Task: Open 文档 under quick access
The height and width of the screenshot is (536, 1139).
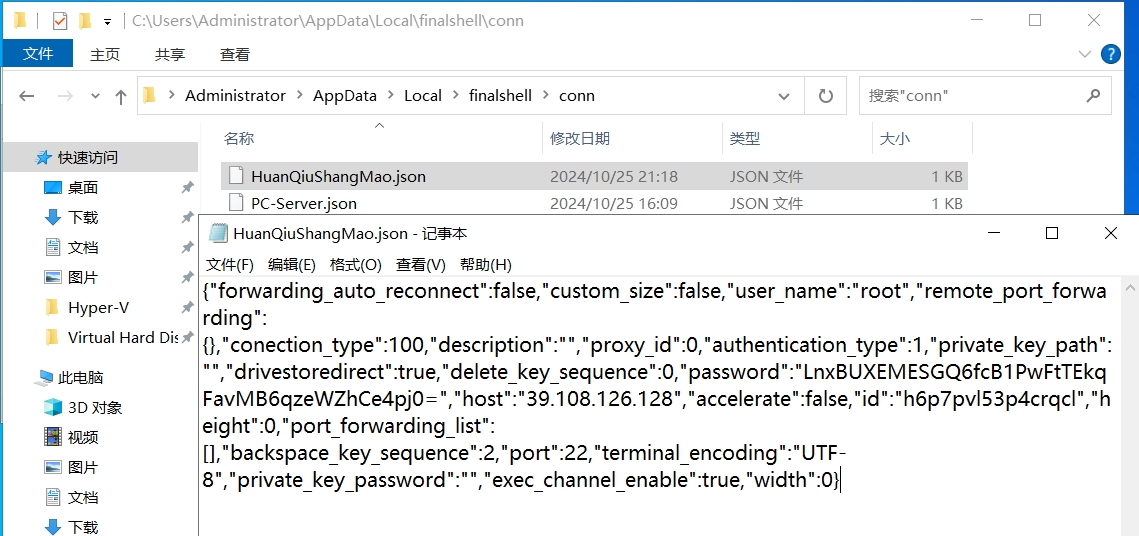Action: (x=83, y=248)
